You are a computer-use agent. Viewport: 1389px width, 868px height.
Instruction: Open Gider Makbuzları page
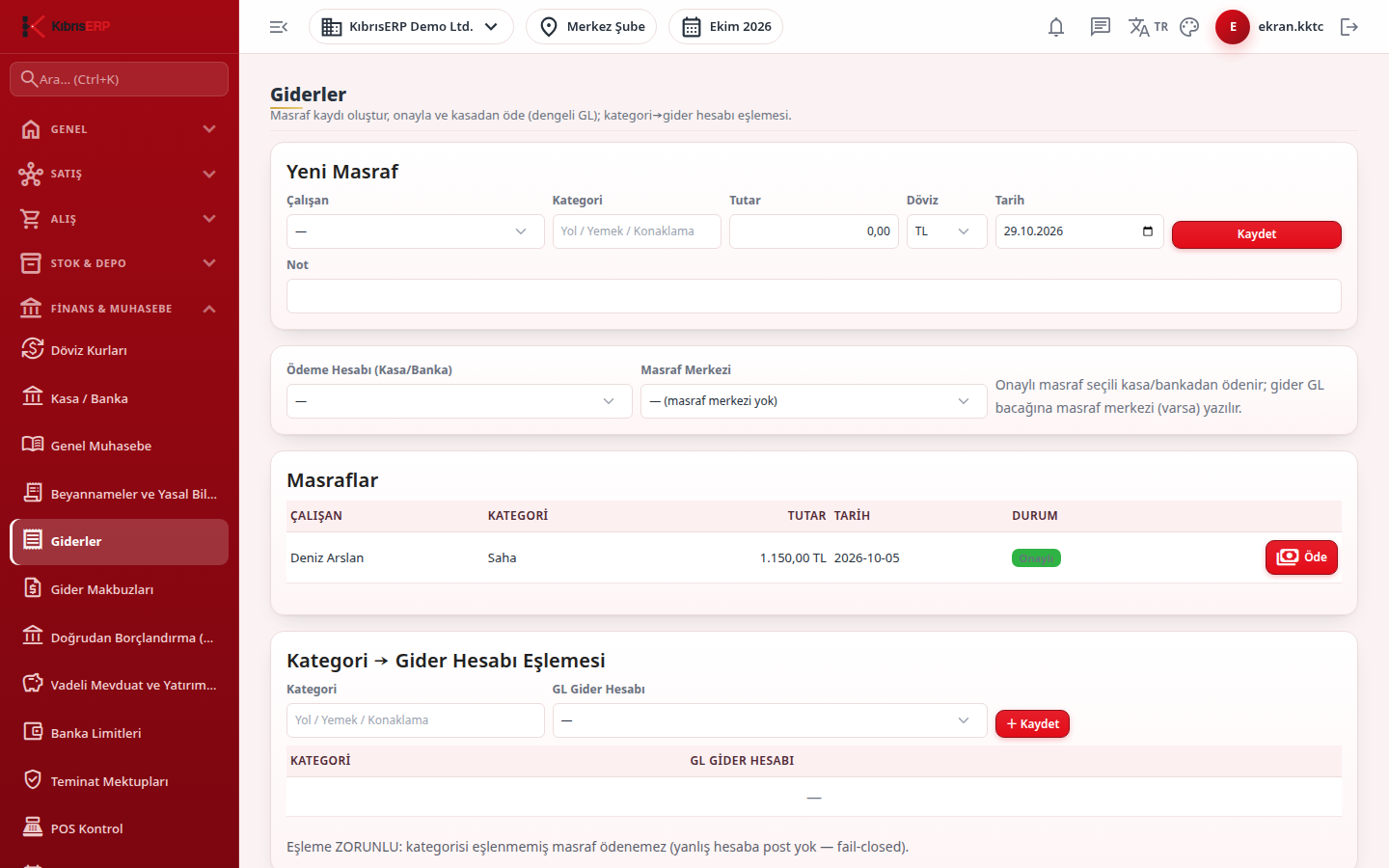(120, 589)
